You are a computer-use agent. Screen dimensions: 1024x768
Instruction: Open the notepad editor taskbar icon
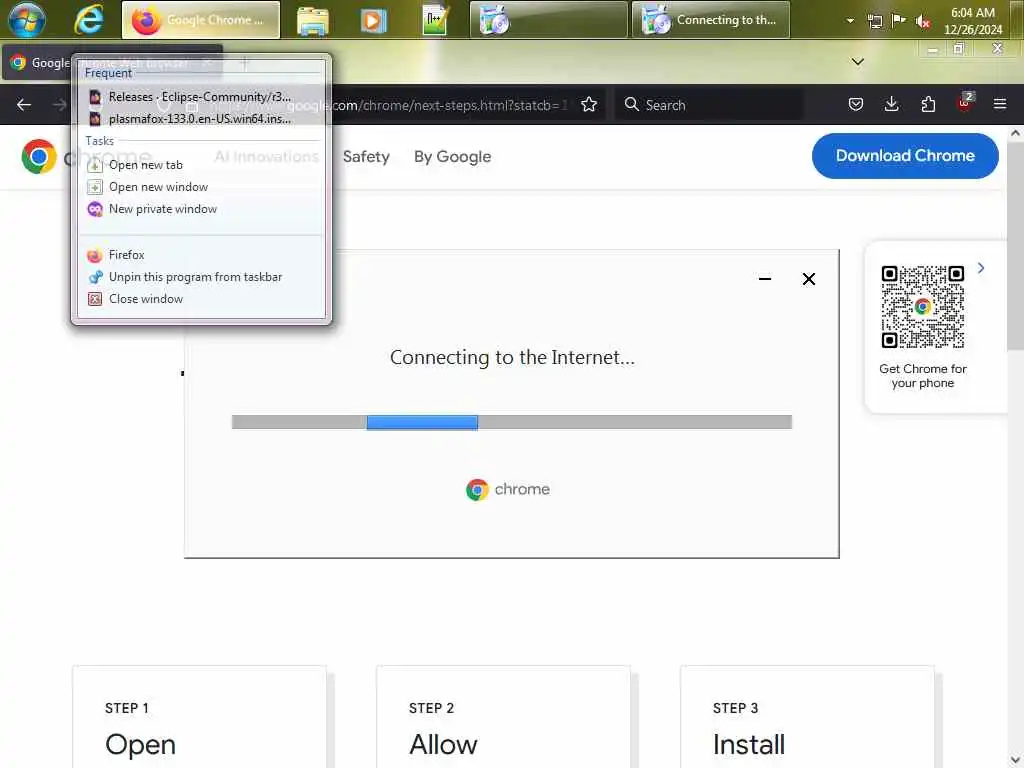(x=434, y=20)
